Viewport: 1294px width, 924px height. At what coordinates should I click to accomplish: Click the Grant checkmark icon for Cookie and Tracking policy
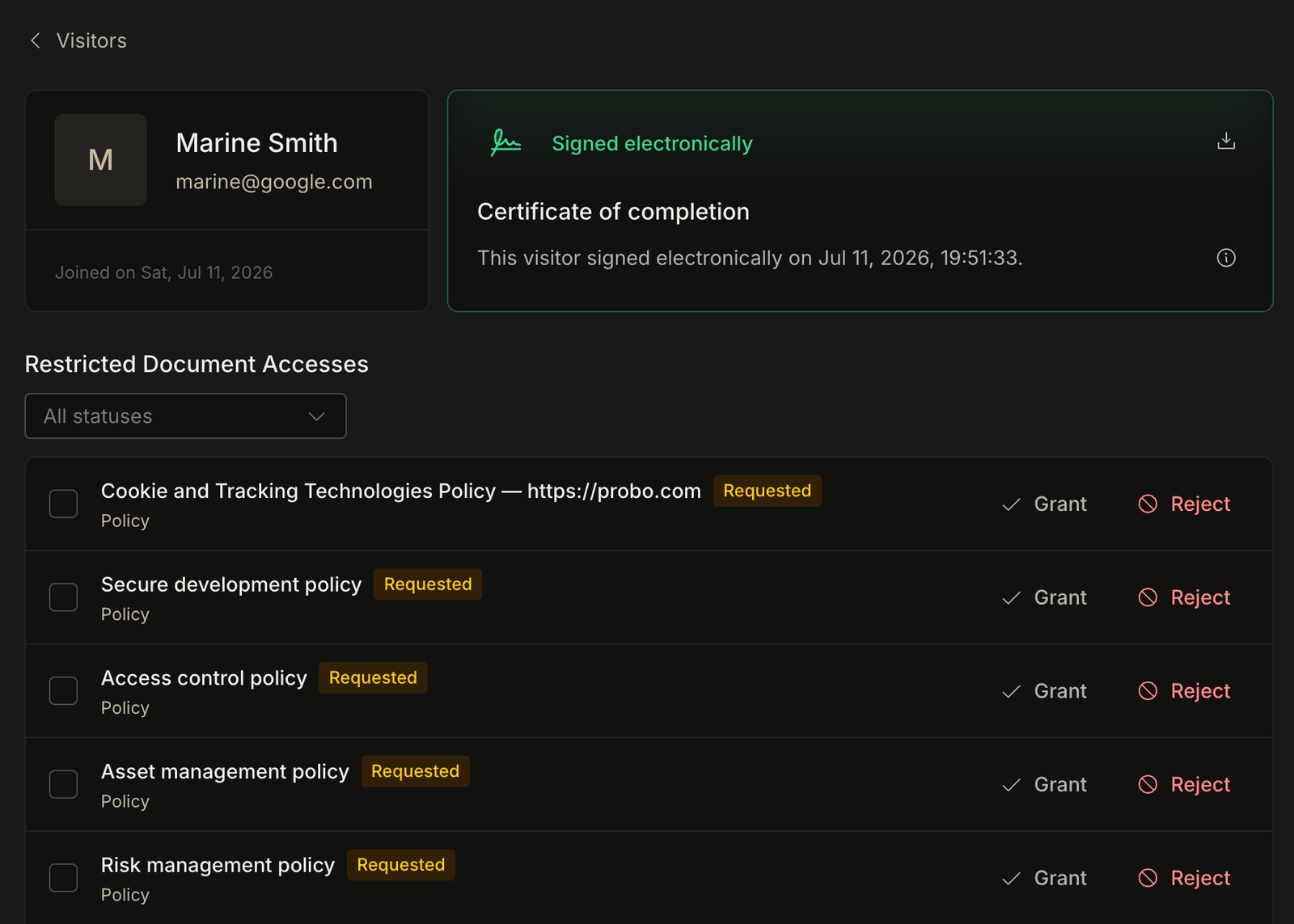coord(1011,504)
